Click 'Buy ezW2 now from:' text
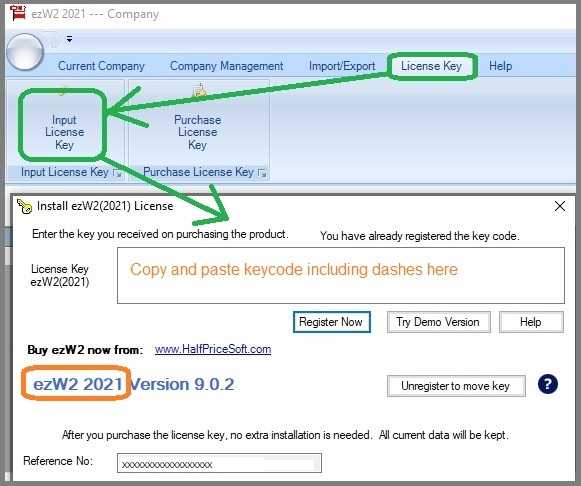The image size is (581, 486). (x=85, y=350)
